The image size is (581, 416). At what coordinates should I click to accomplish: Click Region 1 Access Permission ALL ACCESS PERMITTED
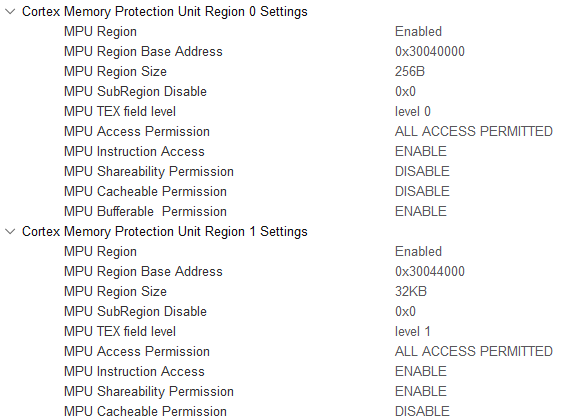pos(474,352)
